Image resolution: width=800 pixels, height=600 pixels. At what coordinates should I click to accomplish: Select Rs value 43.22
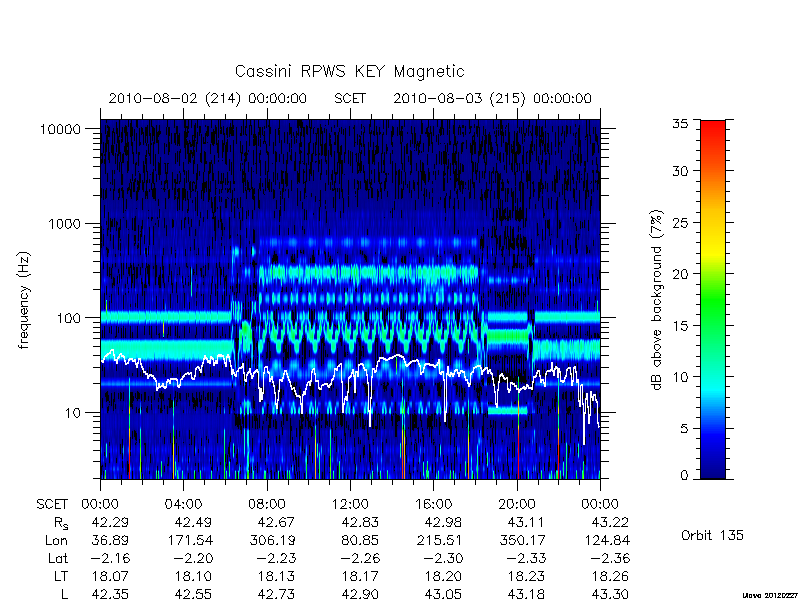[610, 522]
